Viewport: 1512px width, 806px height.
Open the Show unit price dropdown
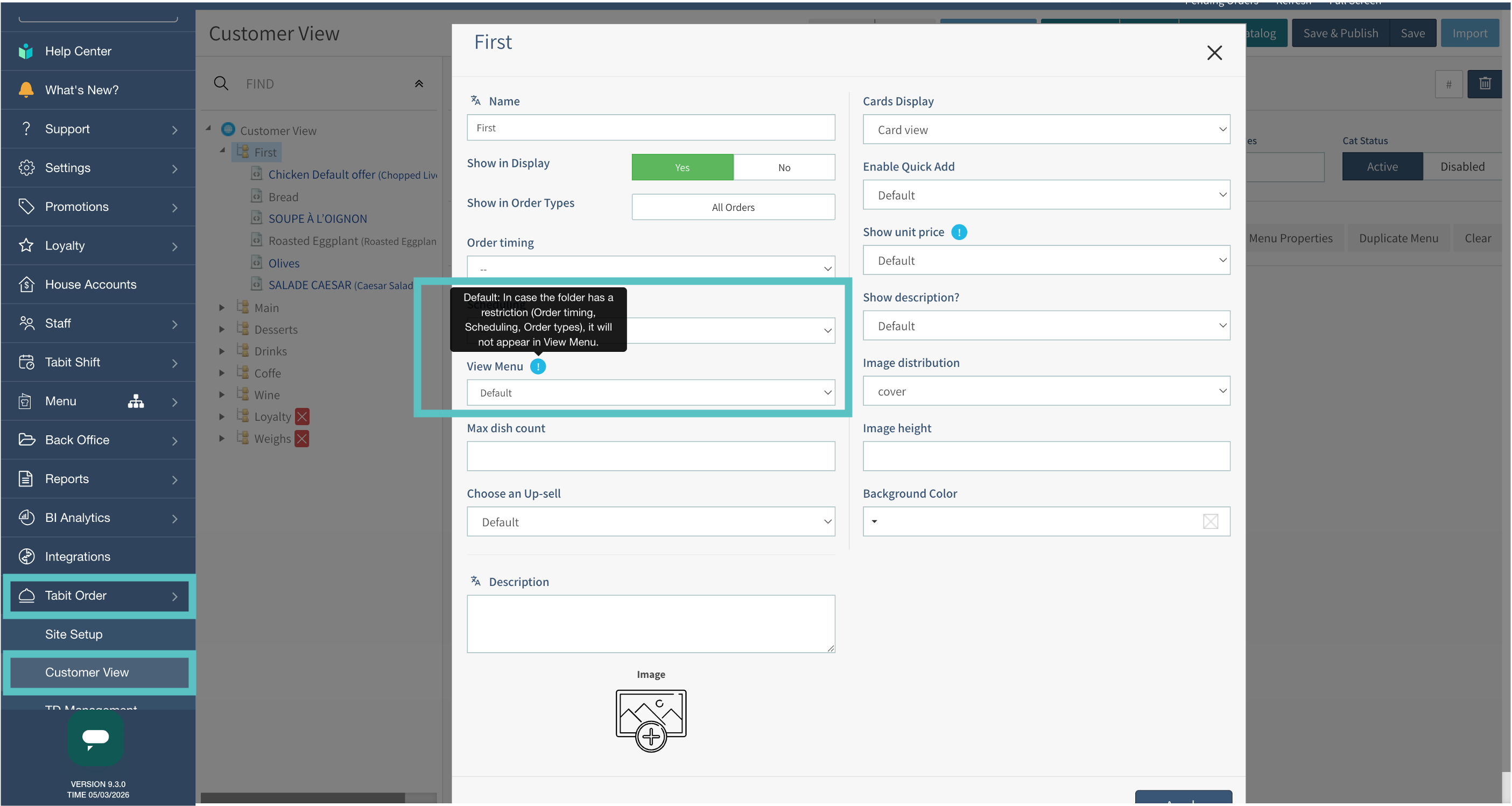coord(1046,260)
